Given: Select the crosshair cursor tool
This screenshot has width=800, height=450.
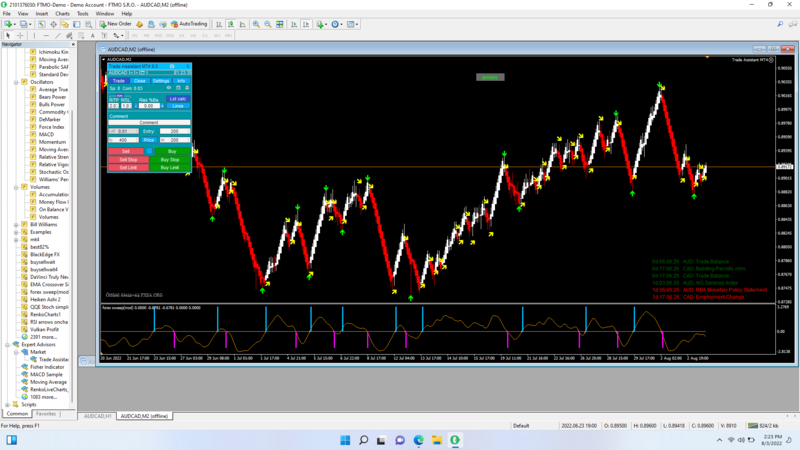Looking at the screenshot, I should point(20,35).
